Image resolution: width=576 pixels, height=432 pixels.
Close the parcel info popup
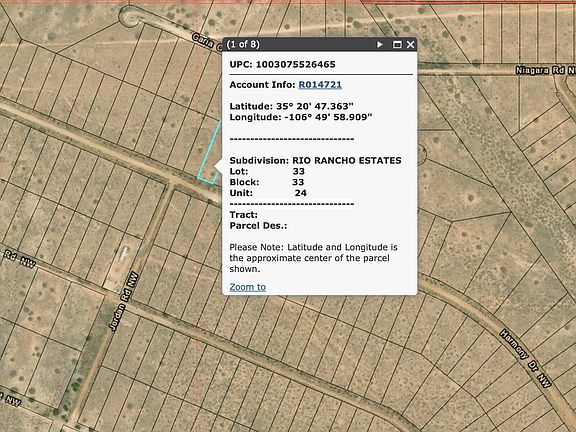410,44
